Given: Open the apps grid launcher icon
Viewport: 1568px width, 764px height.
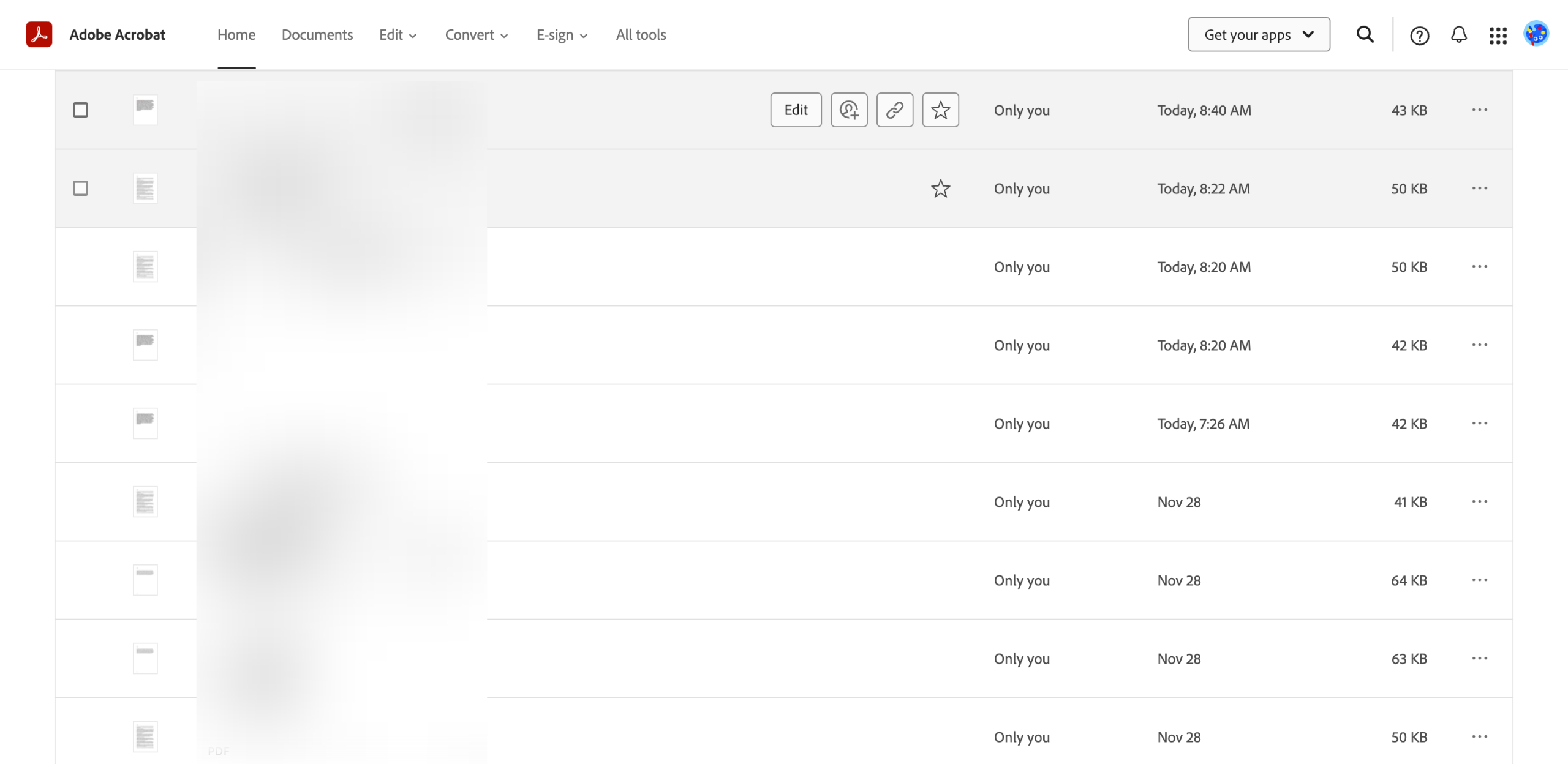Looking at the screenshot, I should 1498,36.
